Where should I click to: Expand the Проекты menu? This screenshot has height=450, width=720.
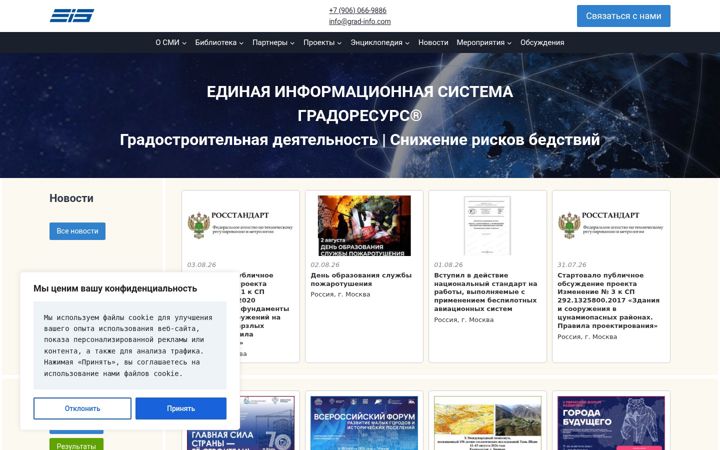coord(322,42)
